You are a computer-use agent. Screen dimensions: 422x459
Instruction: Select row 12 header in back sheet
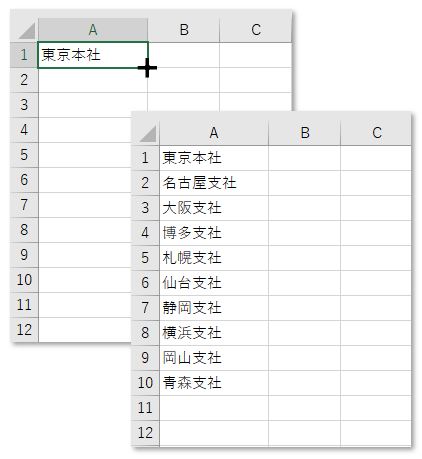[x=25, y=330]
